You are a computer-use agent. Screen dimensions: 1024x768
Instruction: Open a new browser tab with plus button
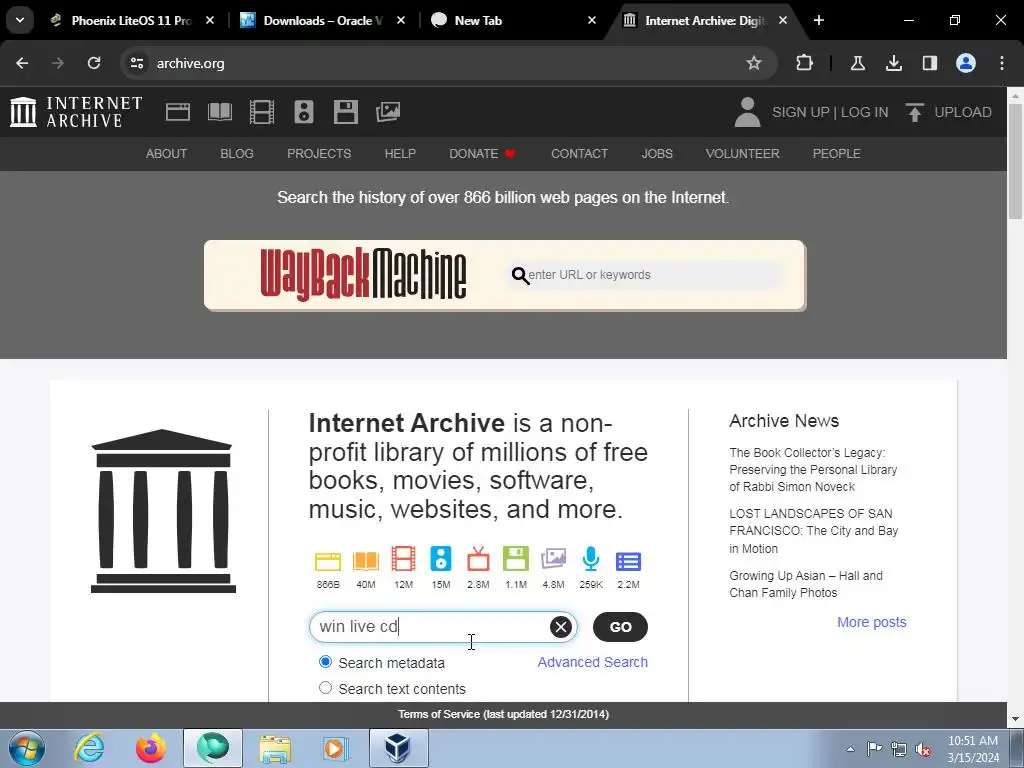pos(819,20)
